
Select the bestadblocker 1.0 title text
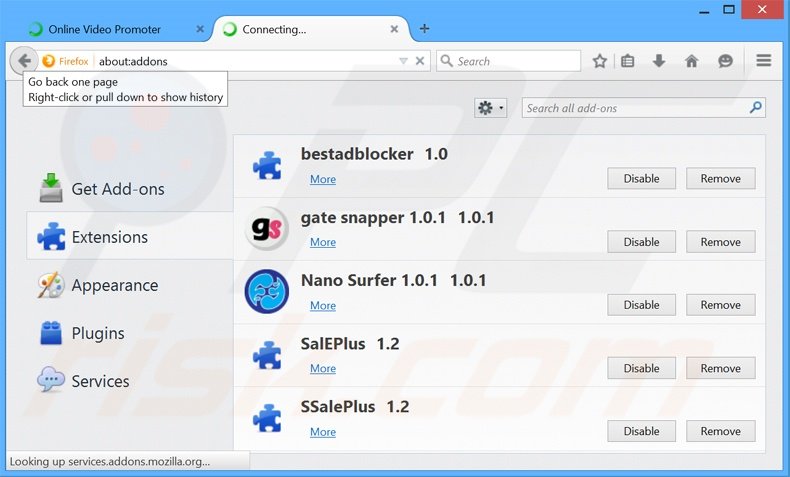point(374,154)
